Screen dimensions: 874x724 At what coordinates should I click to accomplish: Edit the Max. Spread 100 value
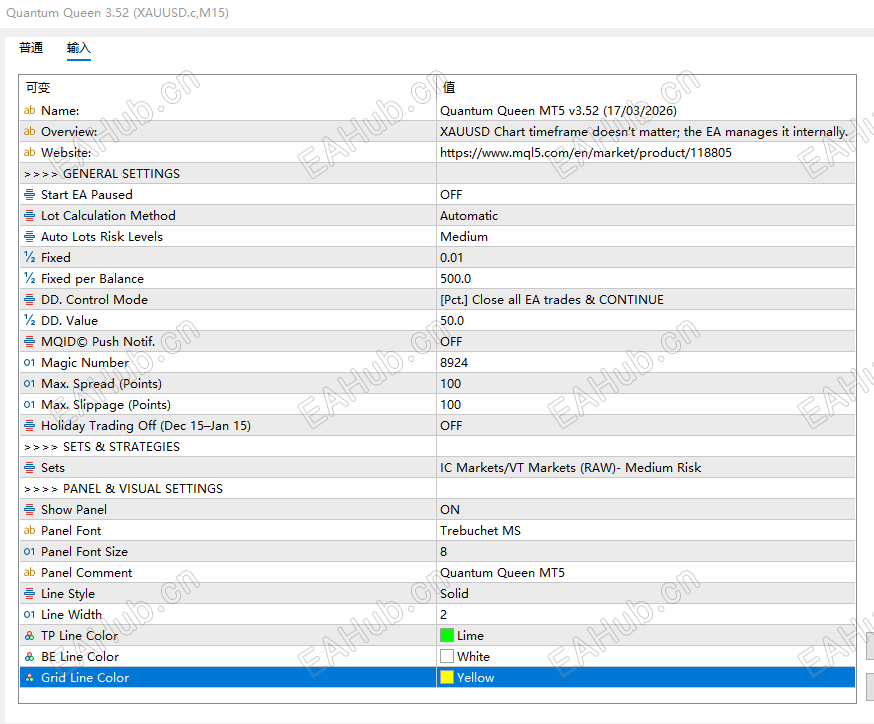(x=646, y=383)
